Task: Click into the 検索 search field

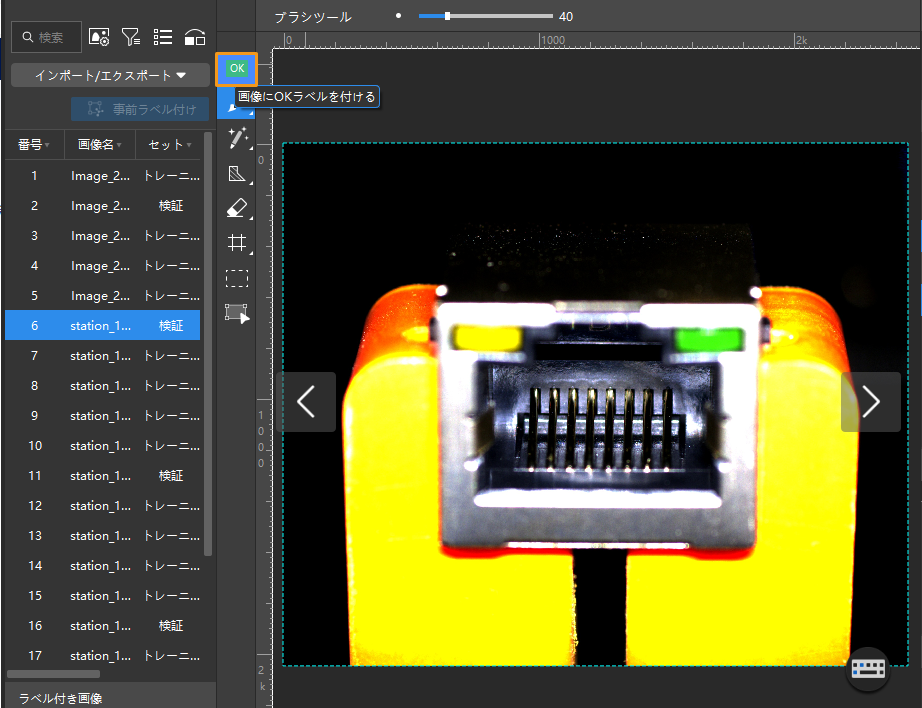Action: pyautogui.click(x=46, y=37)
